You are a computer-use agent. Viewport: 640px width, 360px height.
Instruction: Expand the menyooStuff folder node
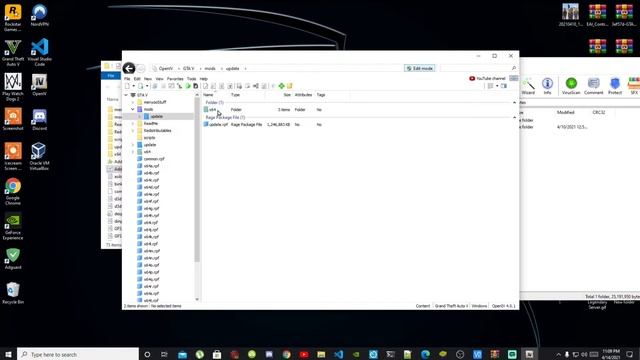coord(133,102)
